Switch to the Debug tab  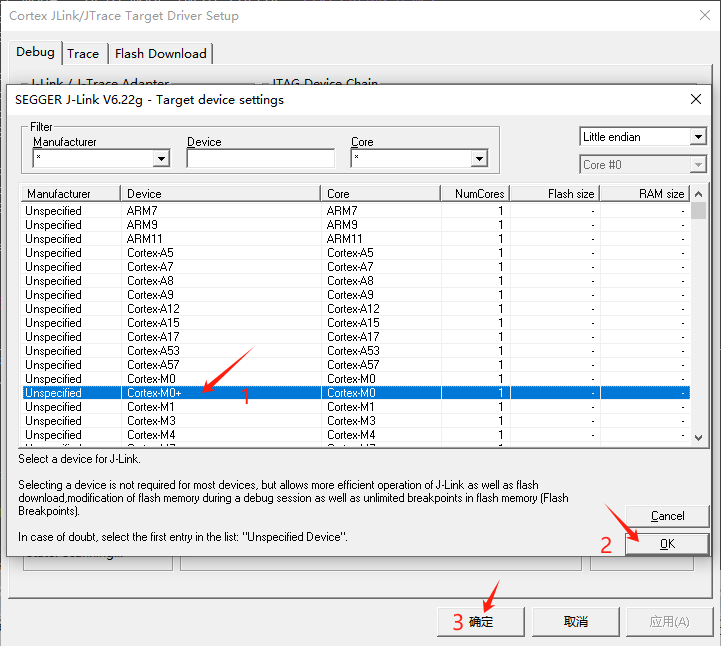35,52
